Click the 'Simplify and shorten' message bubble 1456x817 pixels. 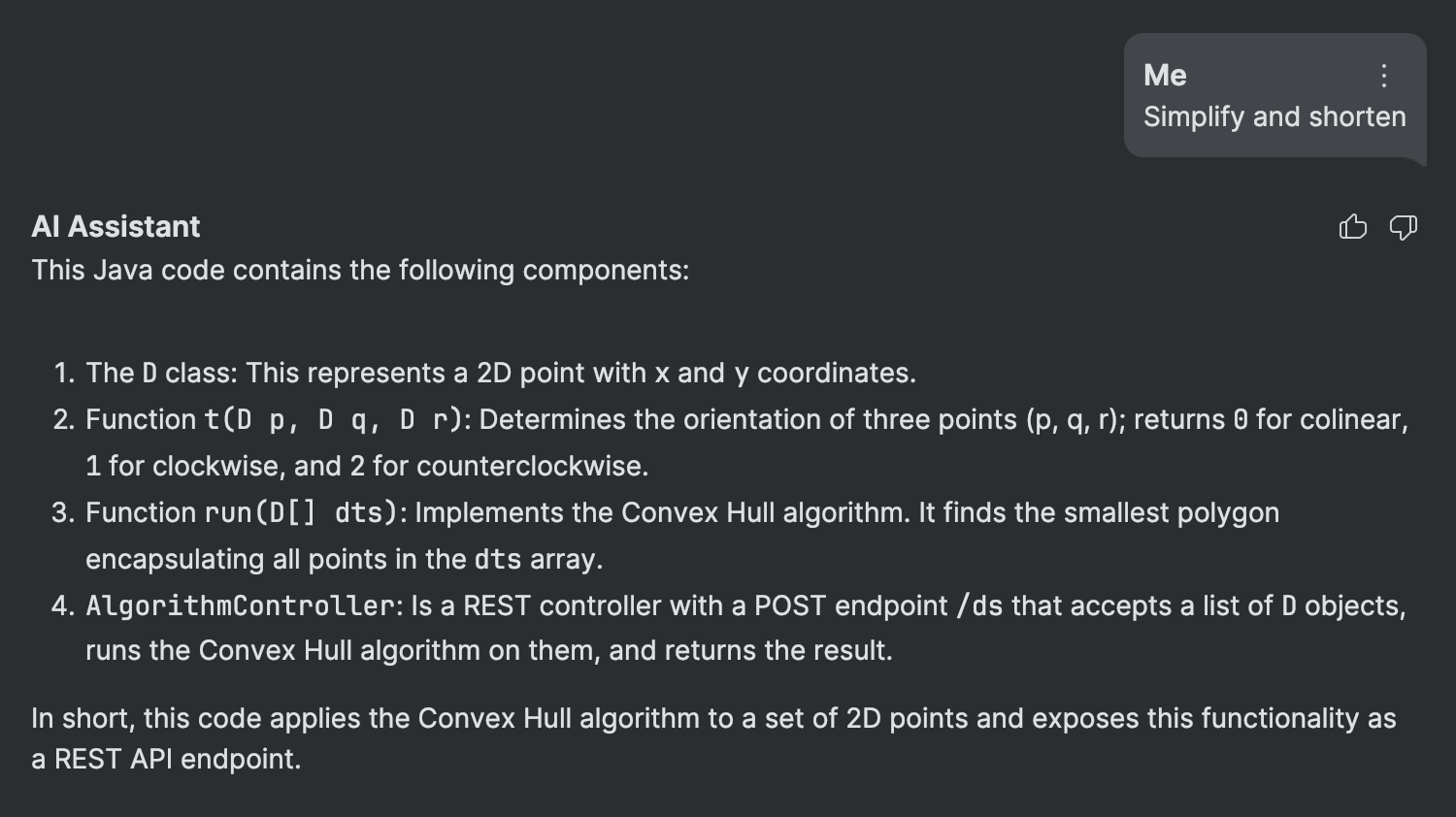pos(1274,95)
